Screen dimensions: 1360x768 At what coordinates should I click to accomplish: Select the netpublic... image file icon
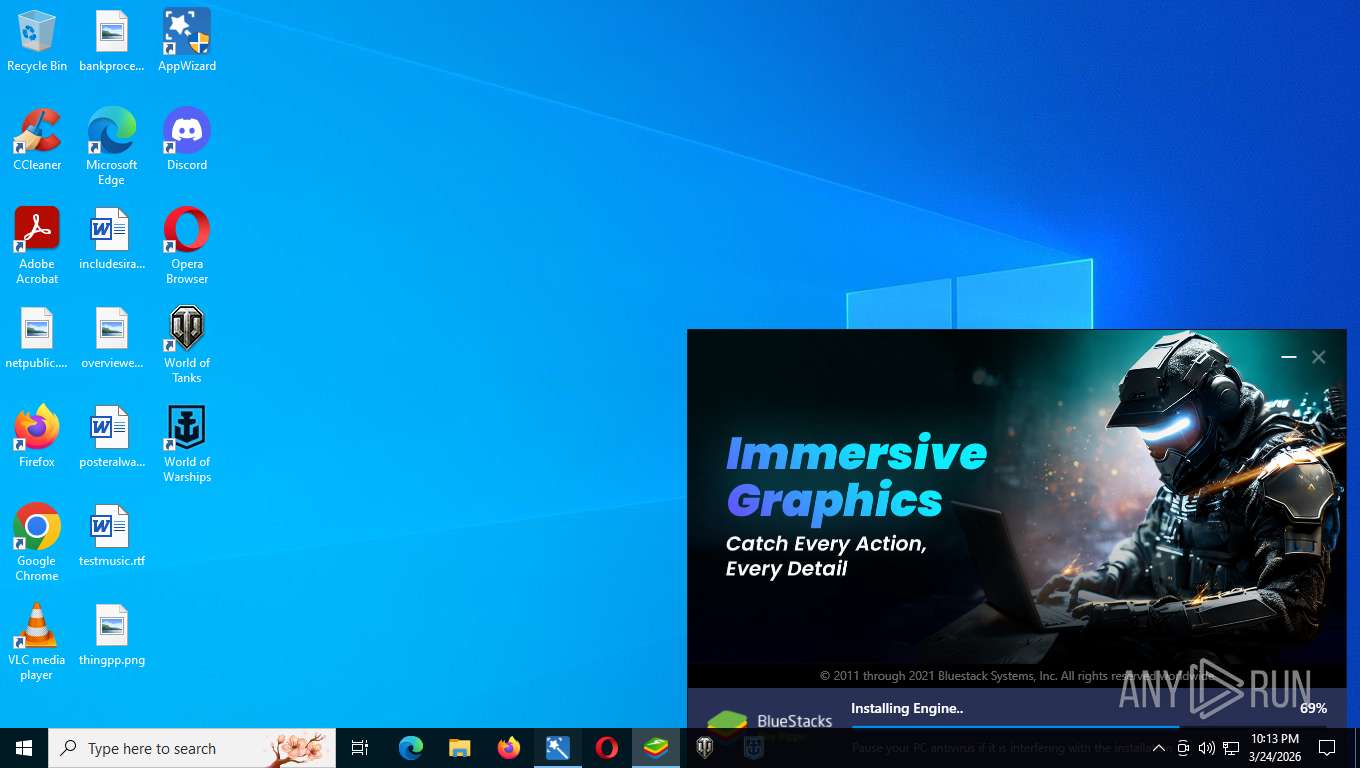point(37,338)
